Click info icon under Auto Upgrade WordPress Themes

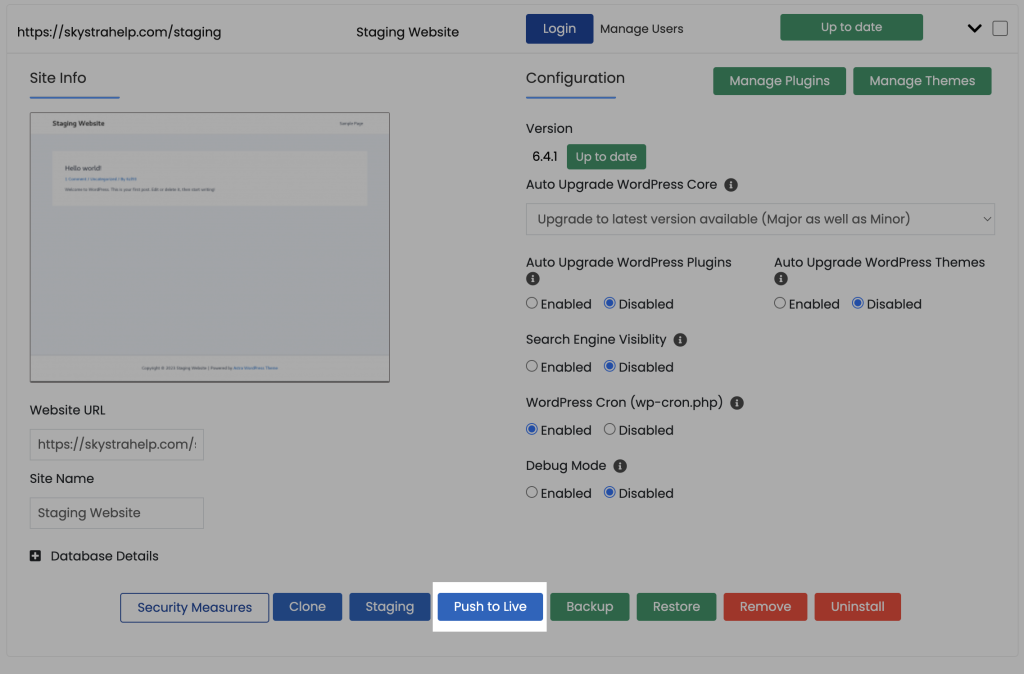(780, 279)
